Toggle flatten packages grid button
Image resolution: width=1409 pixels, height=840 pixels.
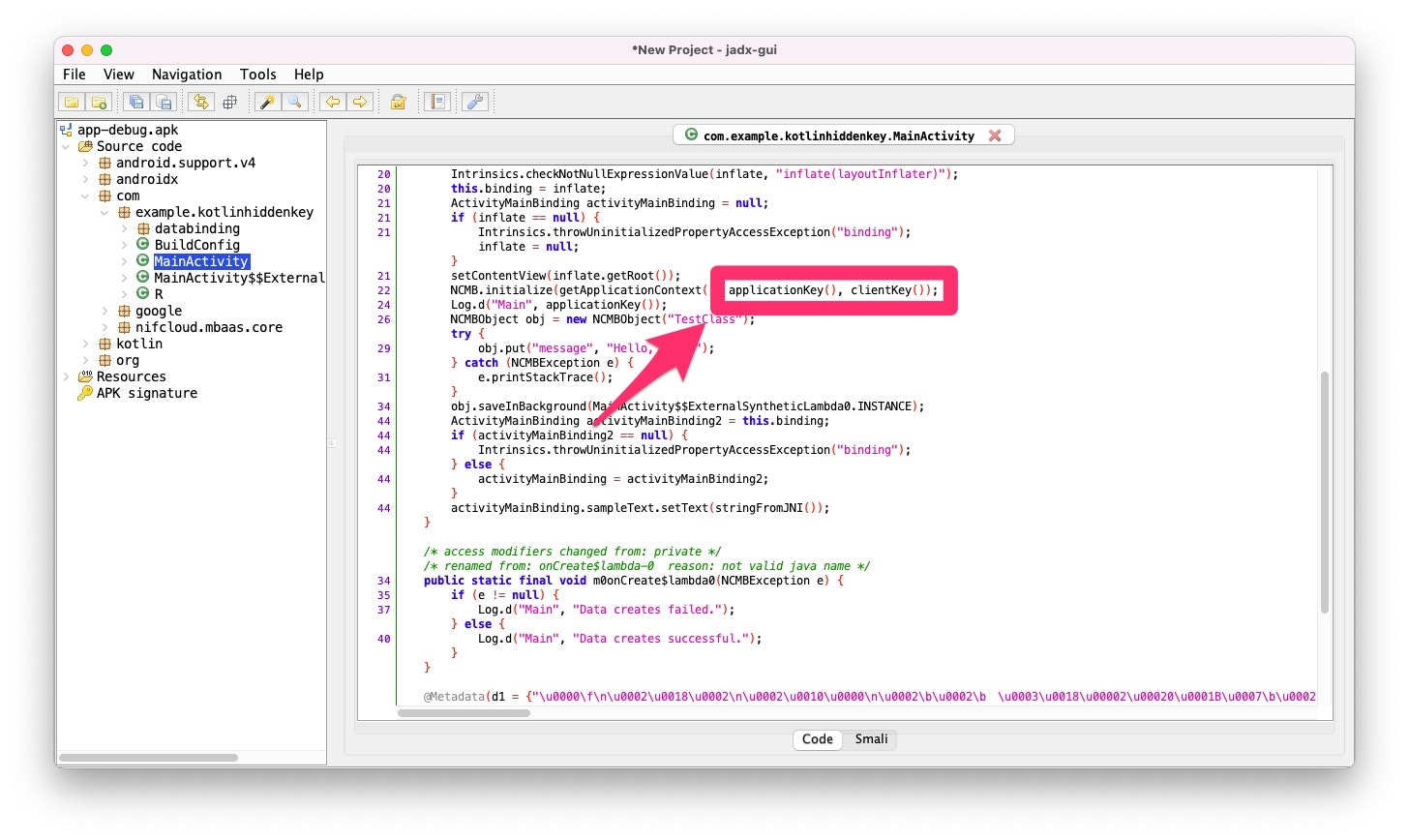click(229, 102)
